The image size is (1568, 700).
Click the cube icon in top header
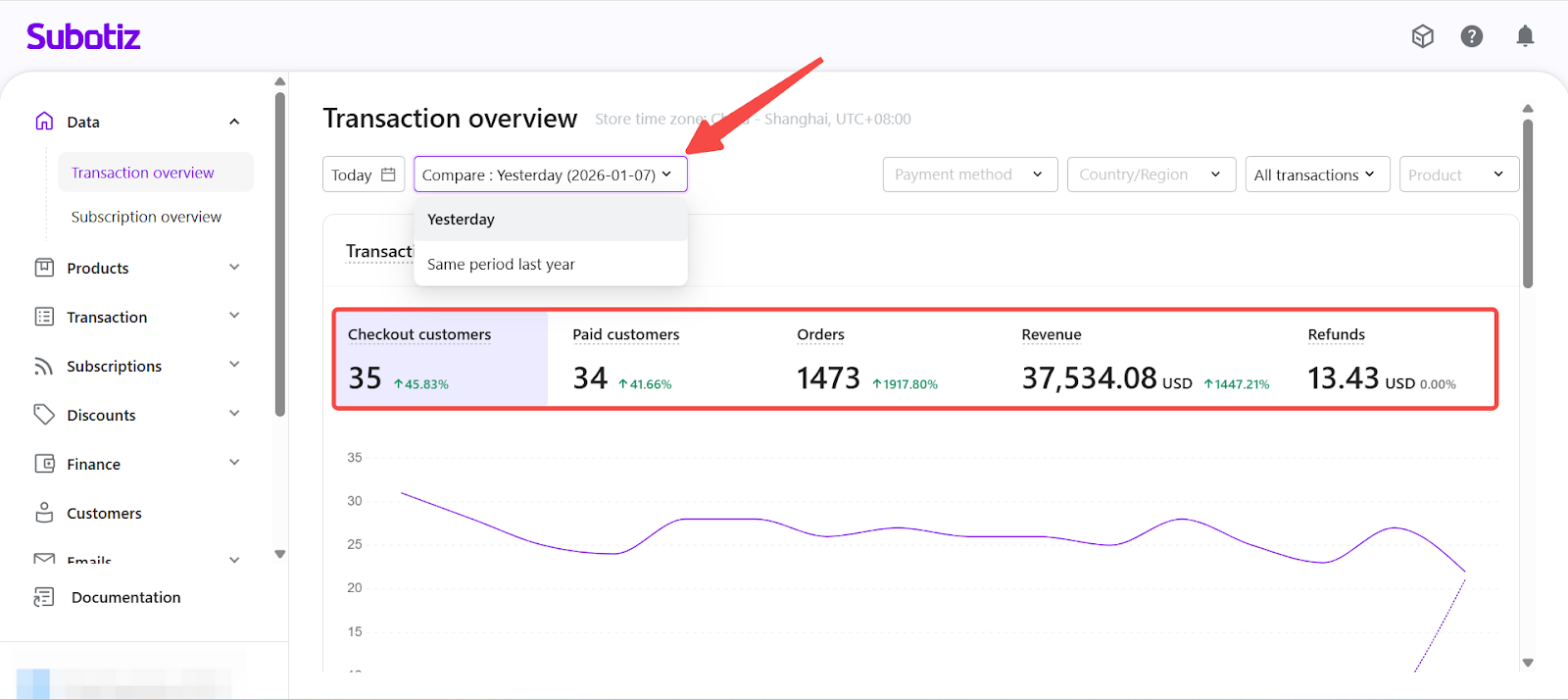[x=1422, y=36]
